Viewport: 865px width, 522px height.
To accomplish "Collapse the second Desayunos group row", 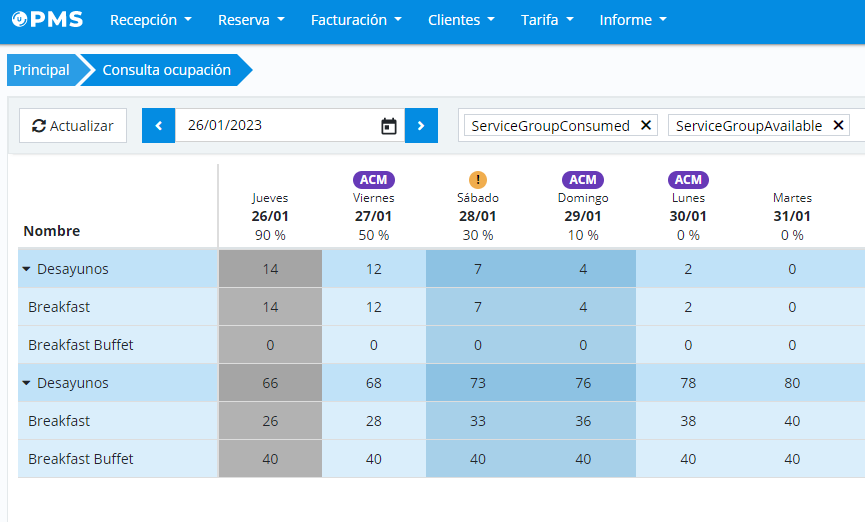I will [x=26, y=383].
